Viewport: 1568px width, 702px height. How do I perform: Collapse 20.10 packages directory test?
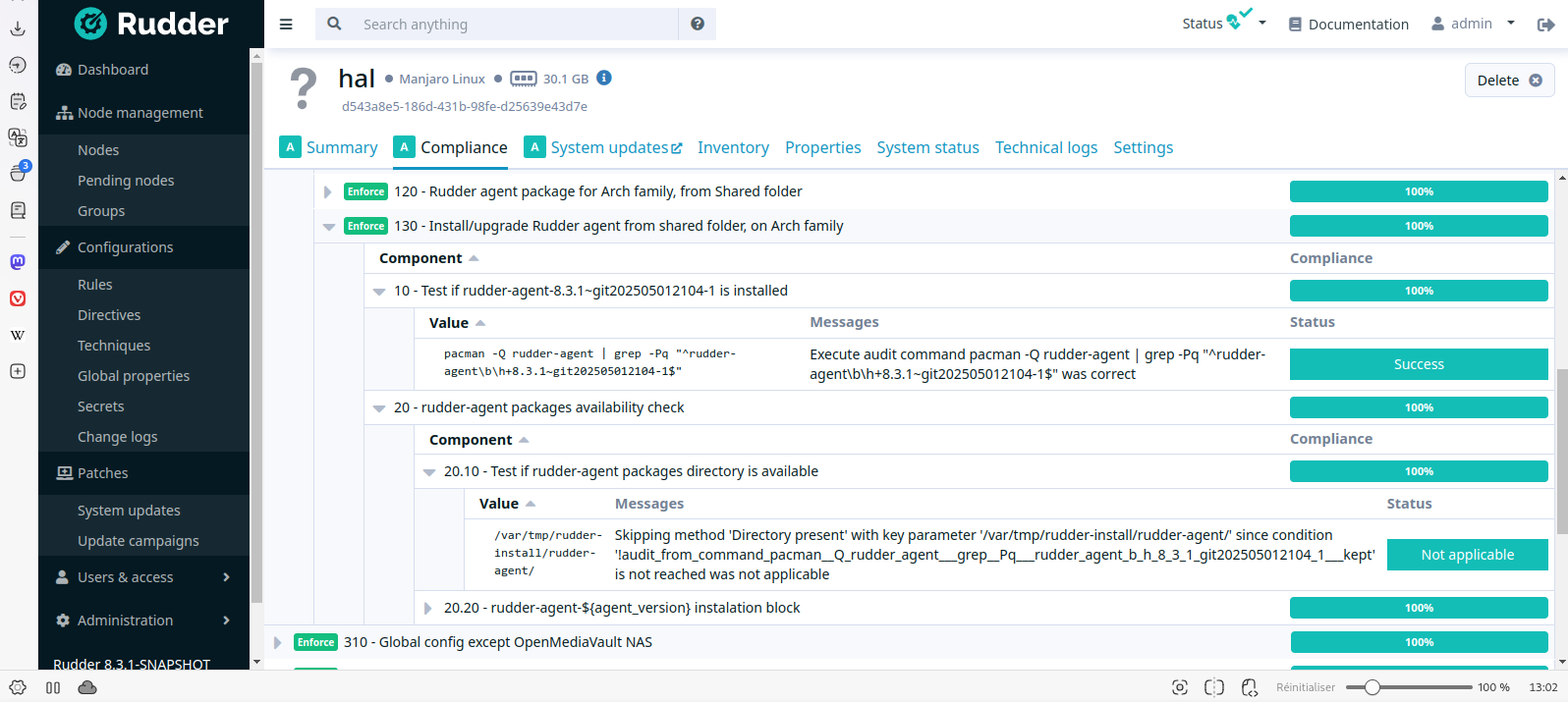pos(429,472)
